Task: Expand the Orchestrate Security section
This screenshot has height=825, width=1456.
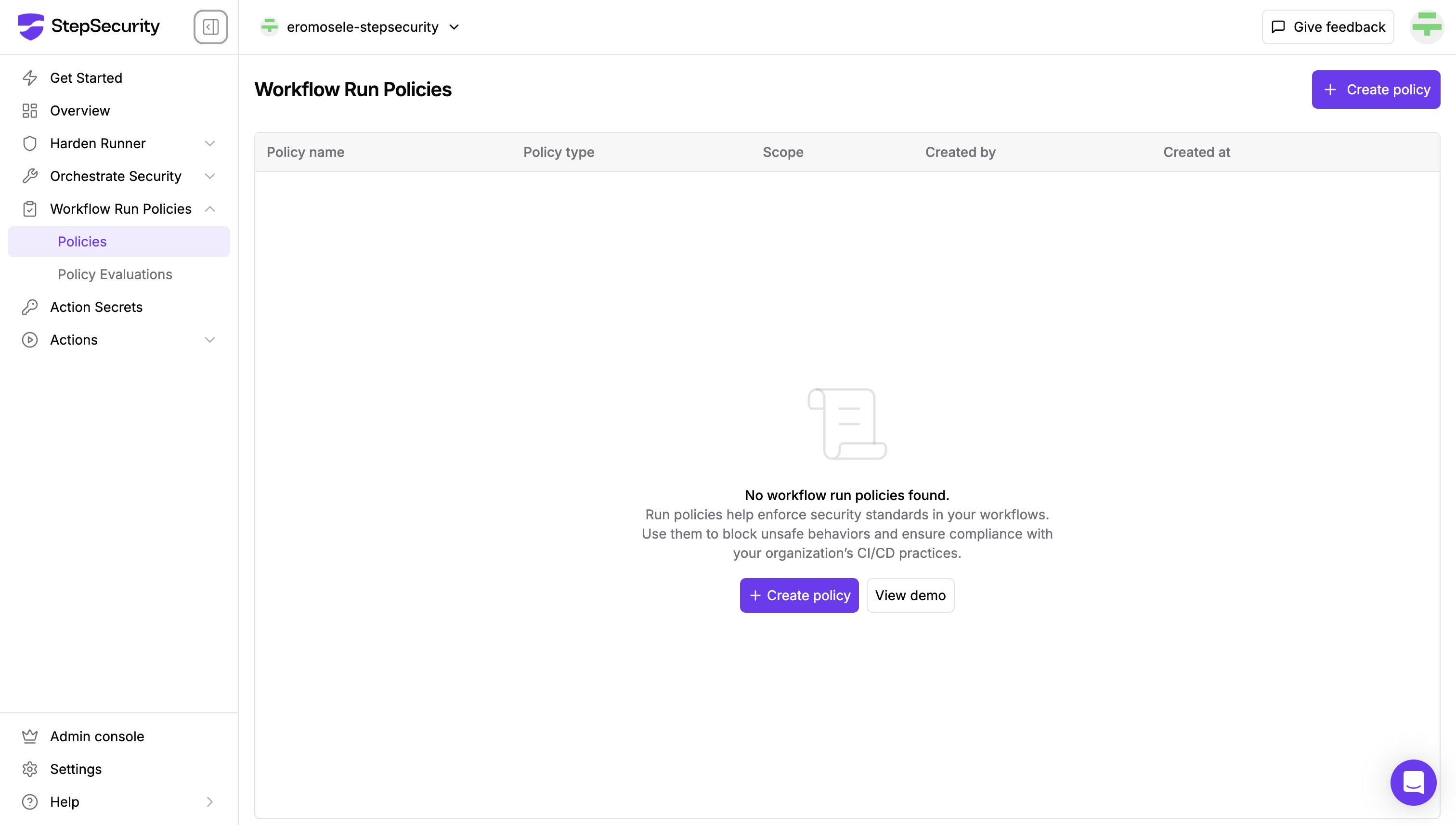Action: click(210, 176)
